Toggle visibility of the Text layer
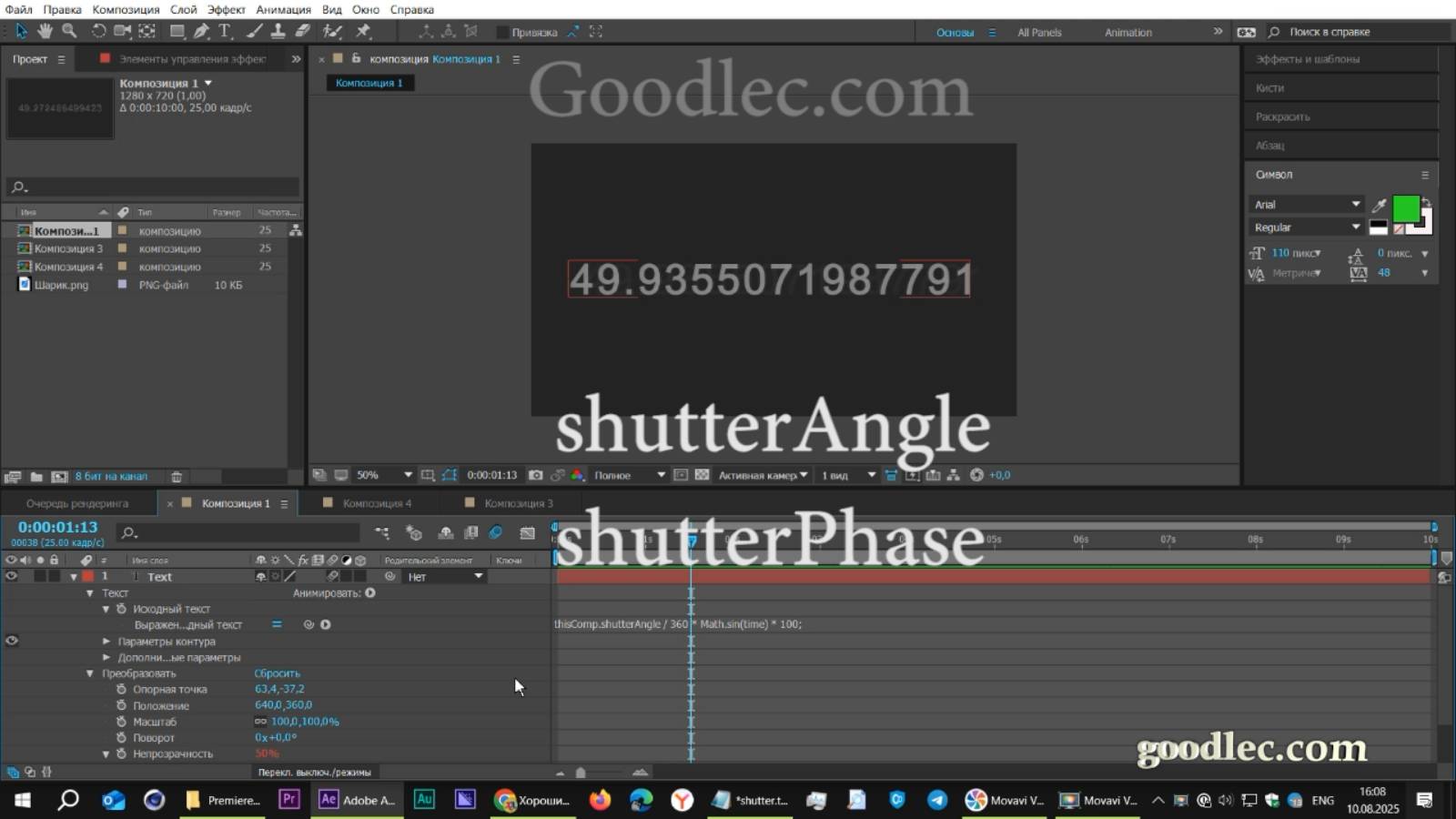Viewport: 1456px width, 819px height. tap(10, 576)
